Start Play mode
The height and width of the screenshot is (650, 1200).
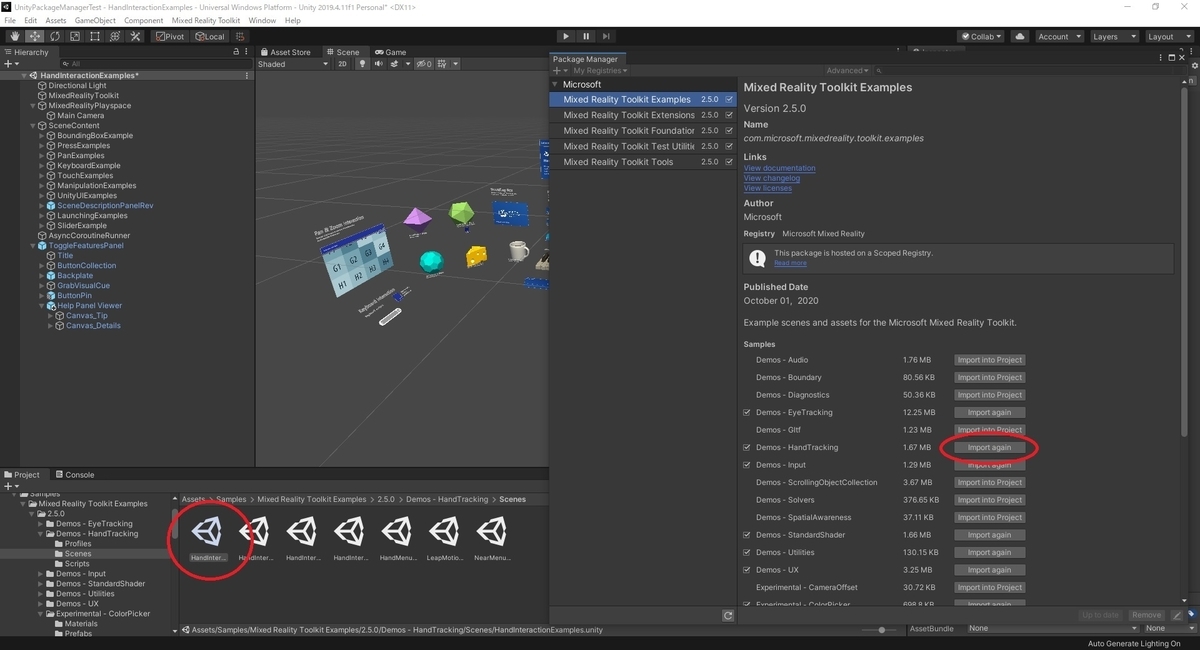click(x=566, y=36)
